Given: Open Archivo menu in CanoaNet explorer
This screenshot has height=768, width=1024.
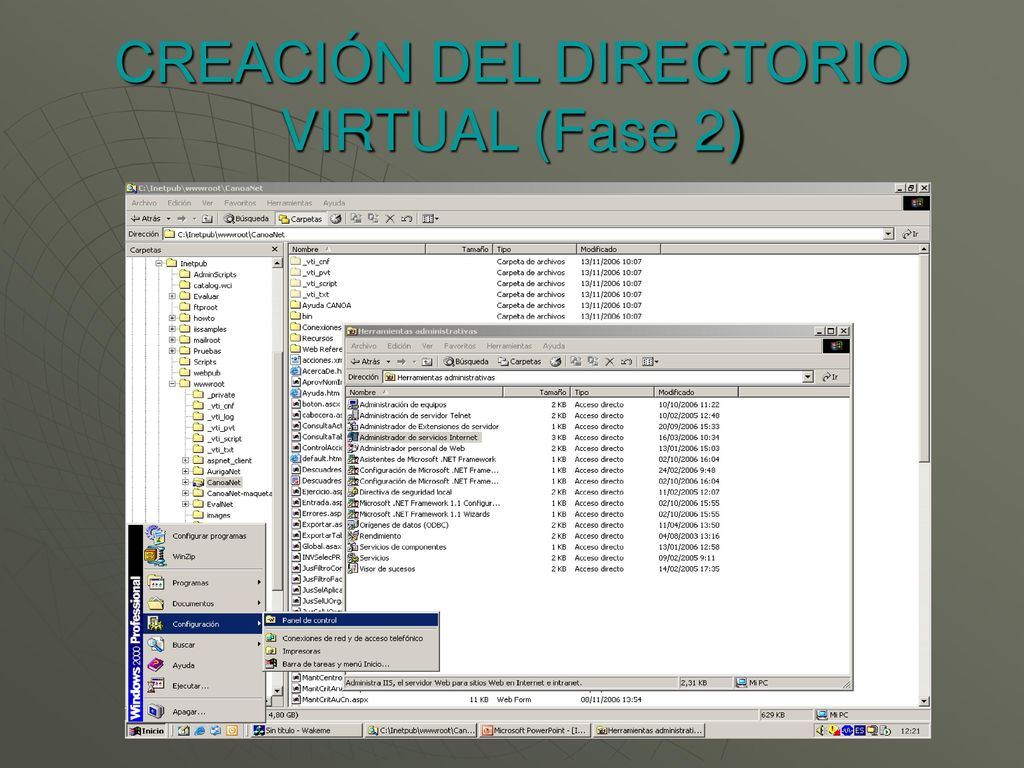Looking at the screenshot, I should (144, 203).
